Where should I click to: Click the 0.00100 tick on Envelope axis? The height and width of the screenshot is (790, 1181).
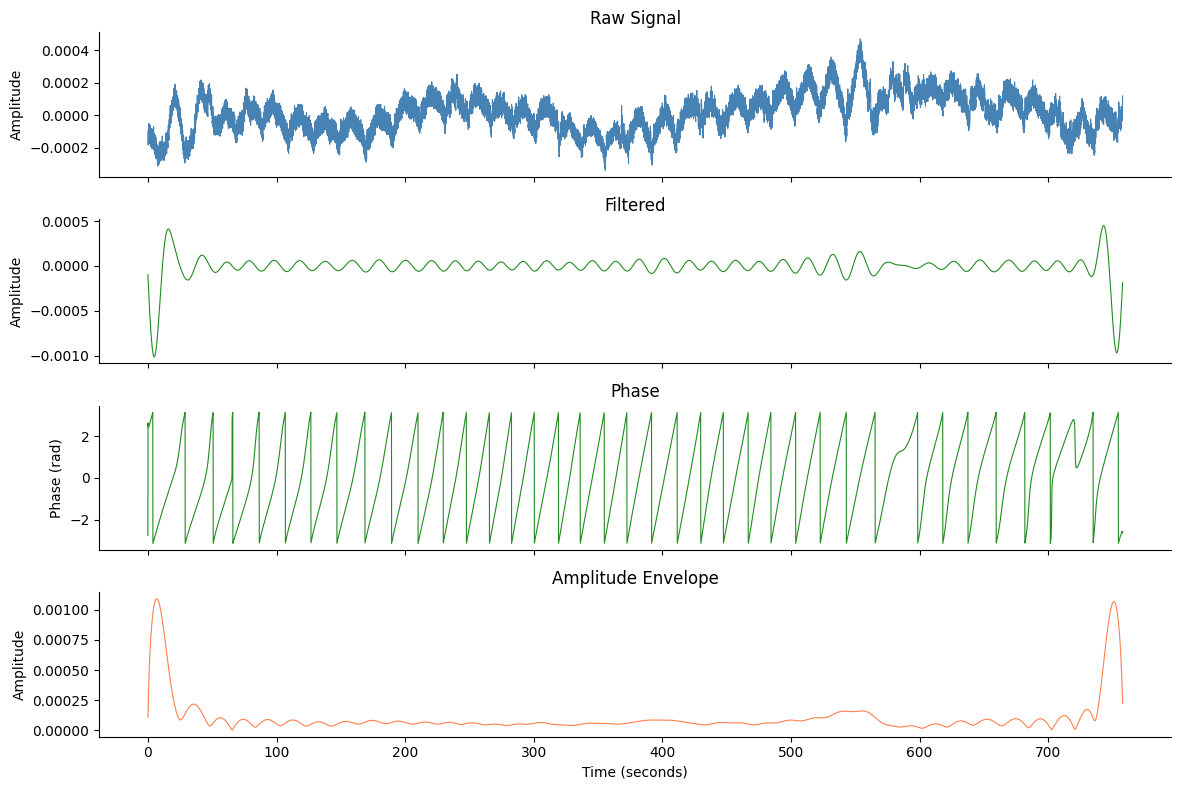tap(59, 610)
